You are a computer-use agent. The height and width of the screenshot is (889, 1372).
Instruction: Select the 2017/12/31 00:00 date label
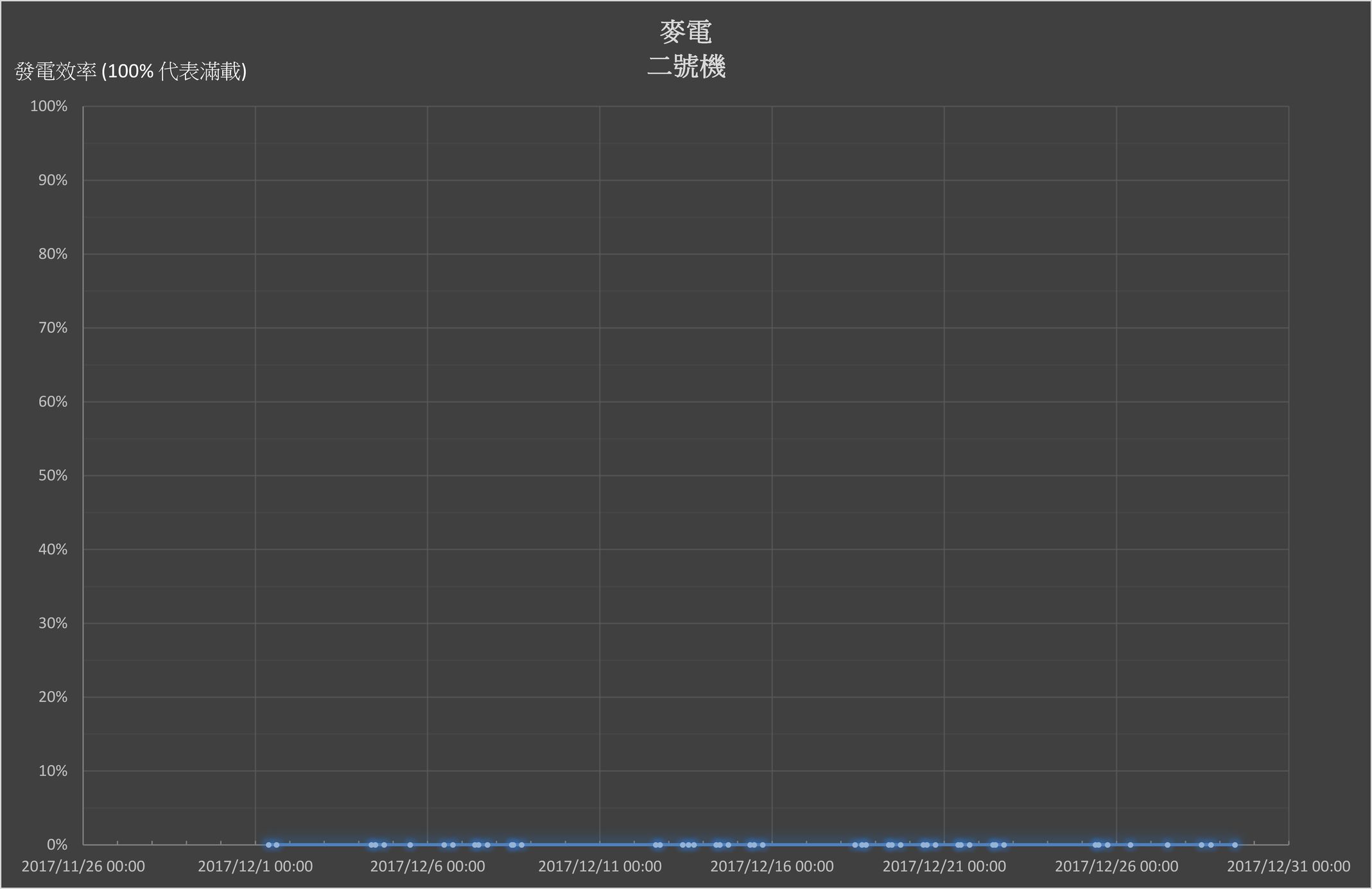(1289, 867)
